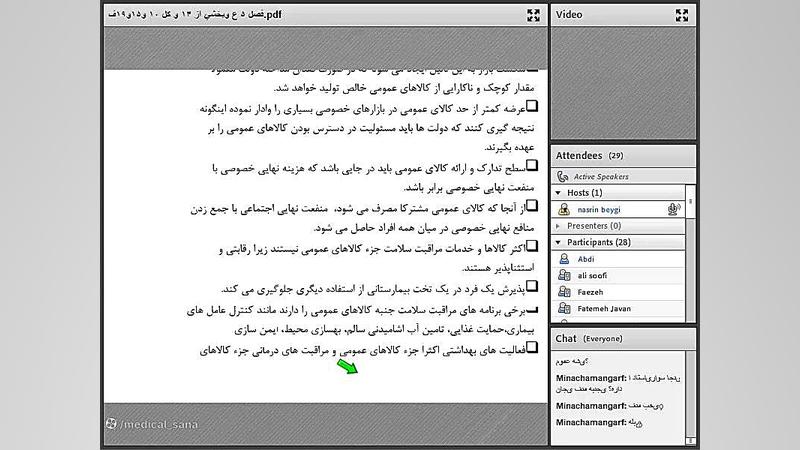Click the Chat pod title

566,339
